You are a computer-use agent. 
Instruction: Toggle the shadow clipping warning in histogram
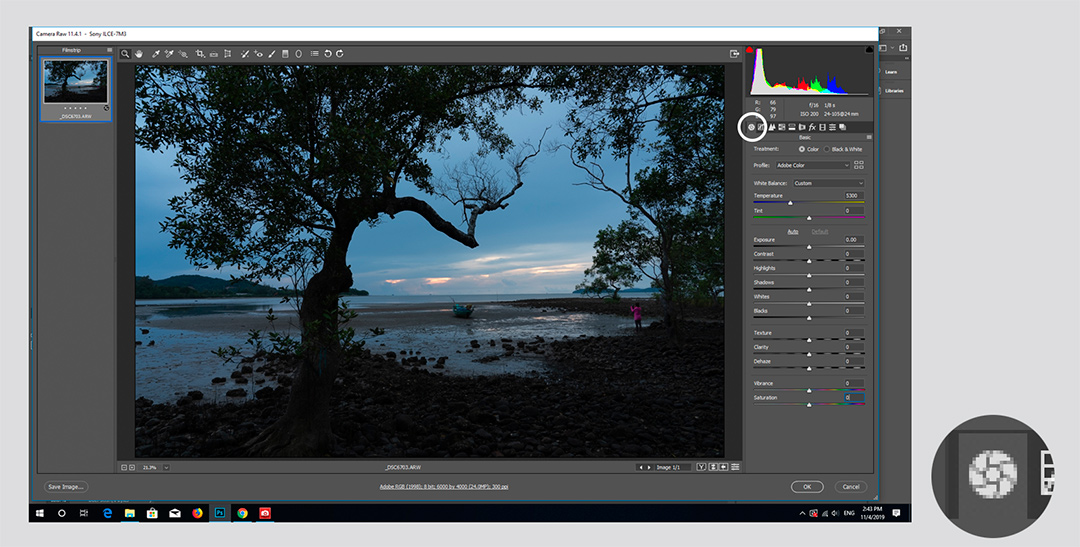[751, 50]
